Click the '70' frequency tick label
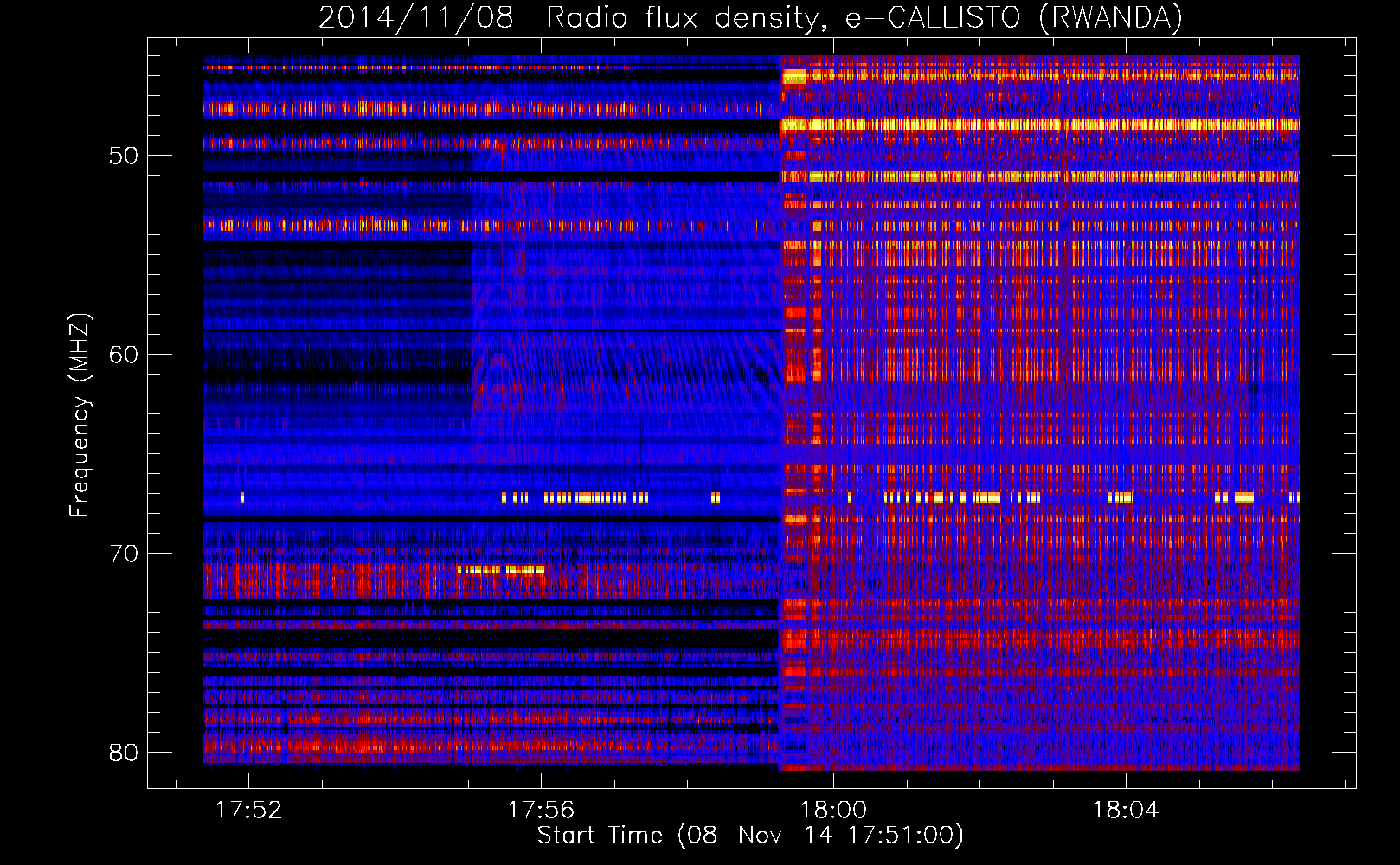This screenshot has height=865, width=1400. click(124, 554)
